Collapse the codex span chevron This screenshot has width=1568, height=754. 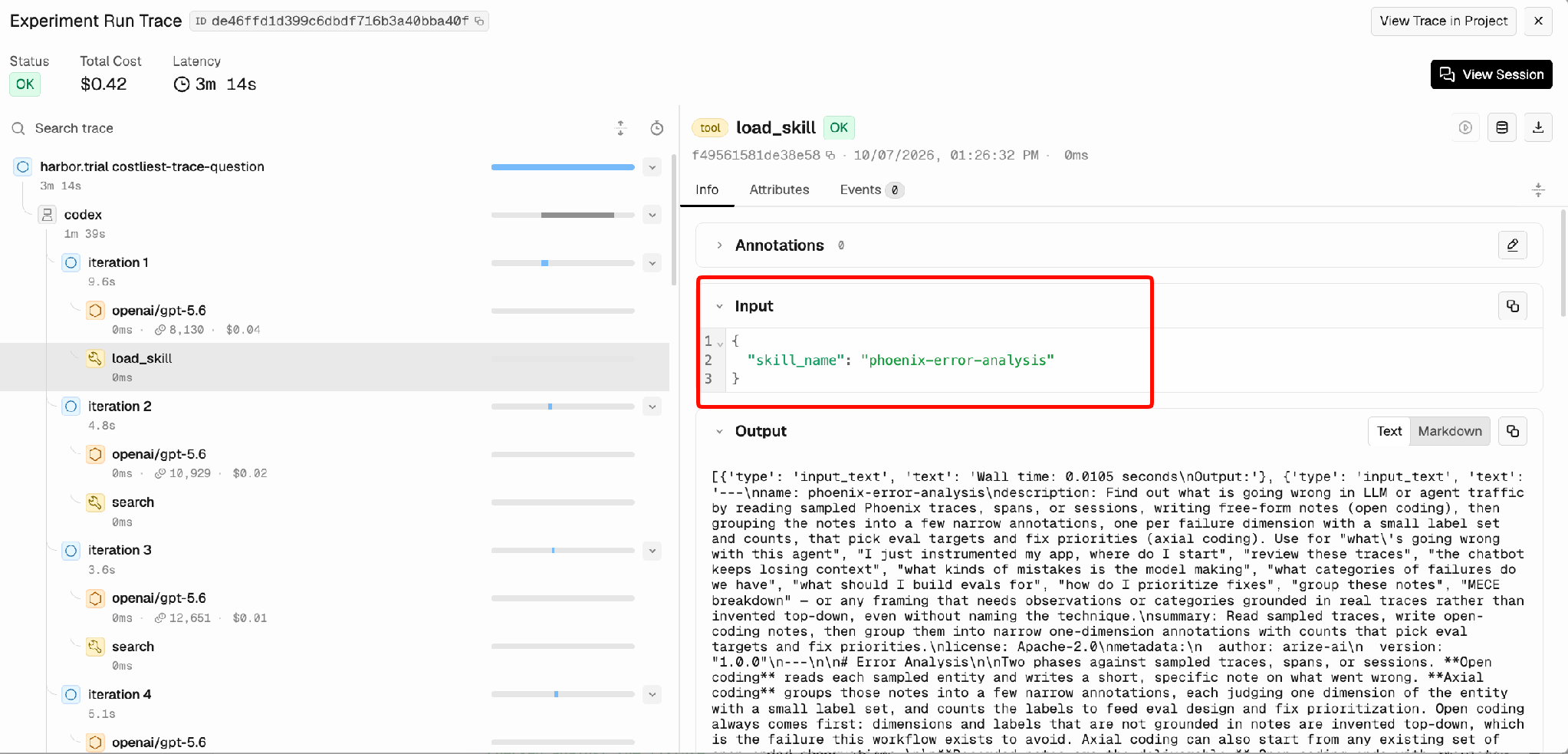point(653,215)
